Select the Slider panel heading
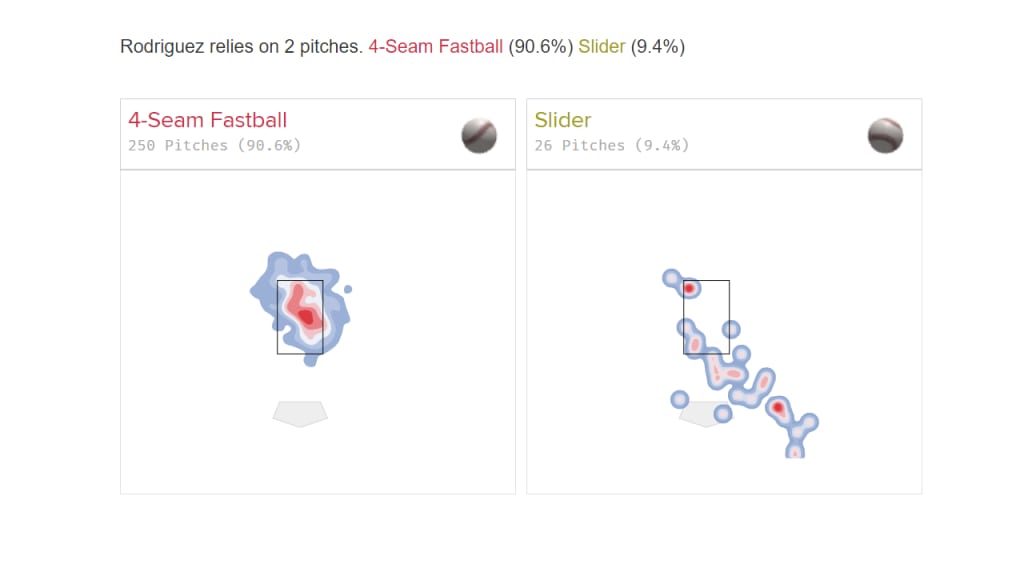1024x576 pixels. tap(563, 120)
